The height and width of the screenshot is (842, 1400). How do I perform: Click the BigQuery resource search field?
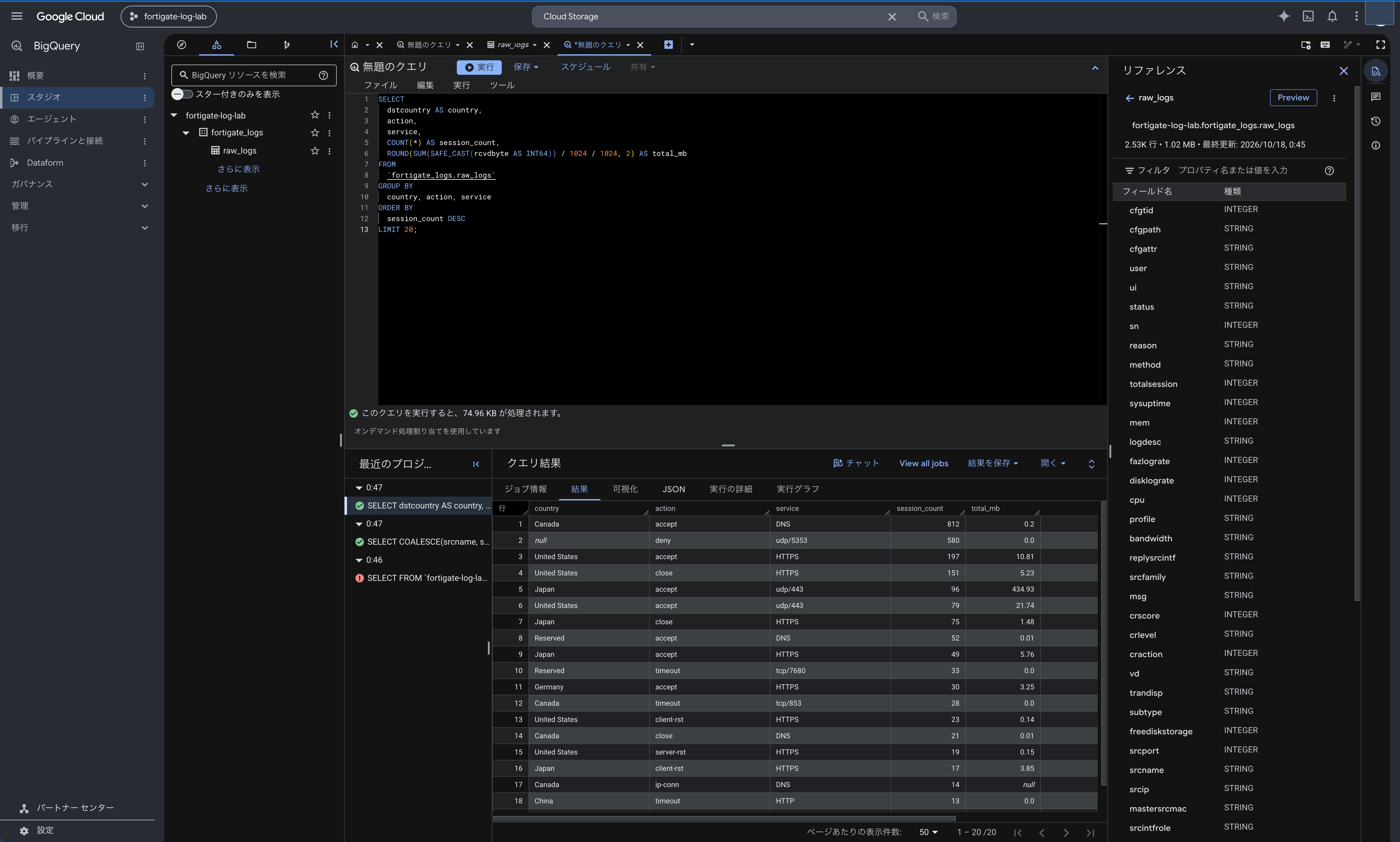coord(254,75)
